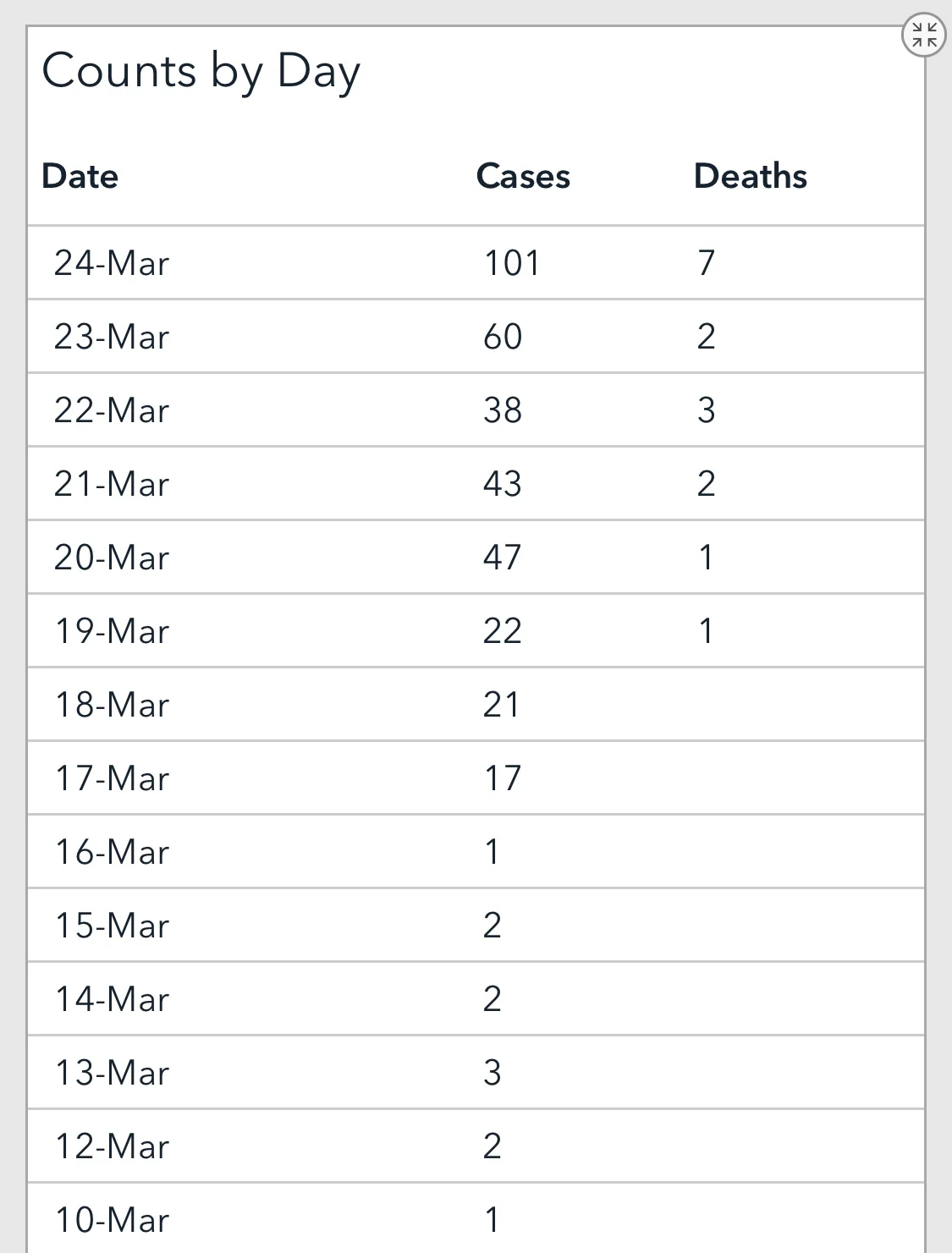Select the 13-Mar row
The width and height of the screenshot is (952, 1253).
(476, 1072)
